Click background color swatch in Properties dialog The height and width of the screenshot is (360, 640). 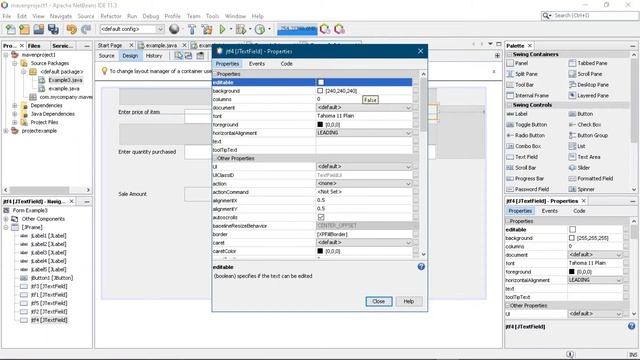(320, 91)
